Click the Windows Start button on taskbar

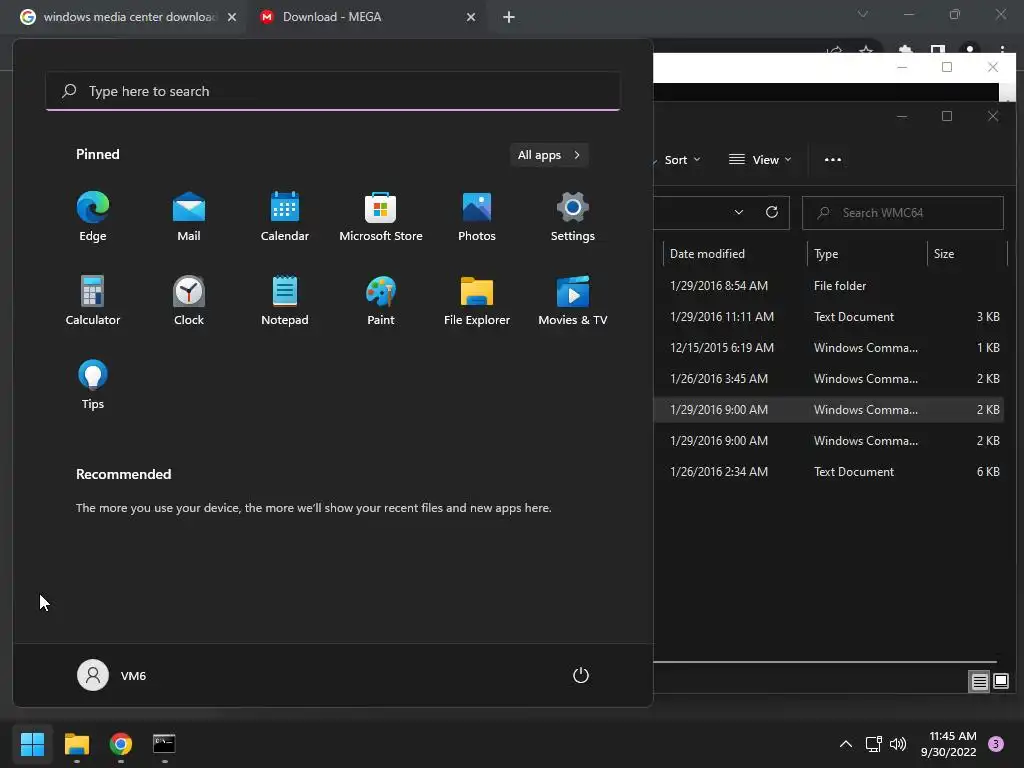(x=32, y=744)
